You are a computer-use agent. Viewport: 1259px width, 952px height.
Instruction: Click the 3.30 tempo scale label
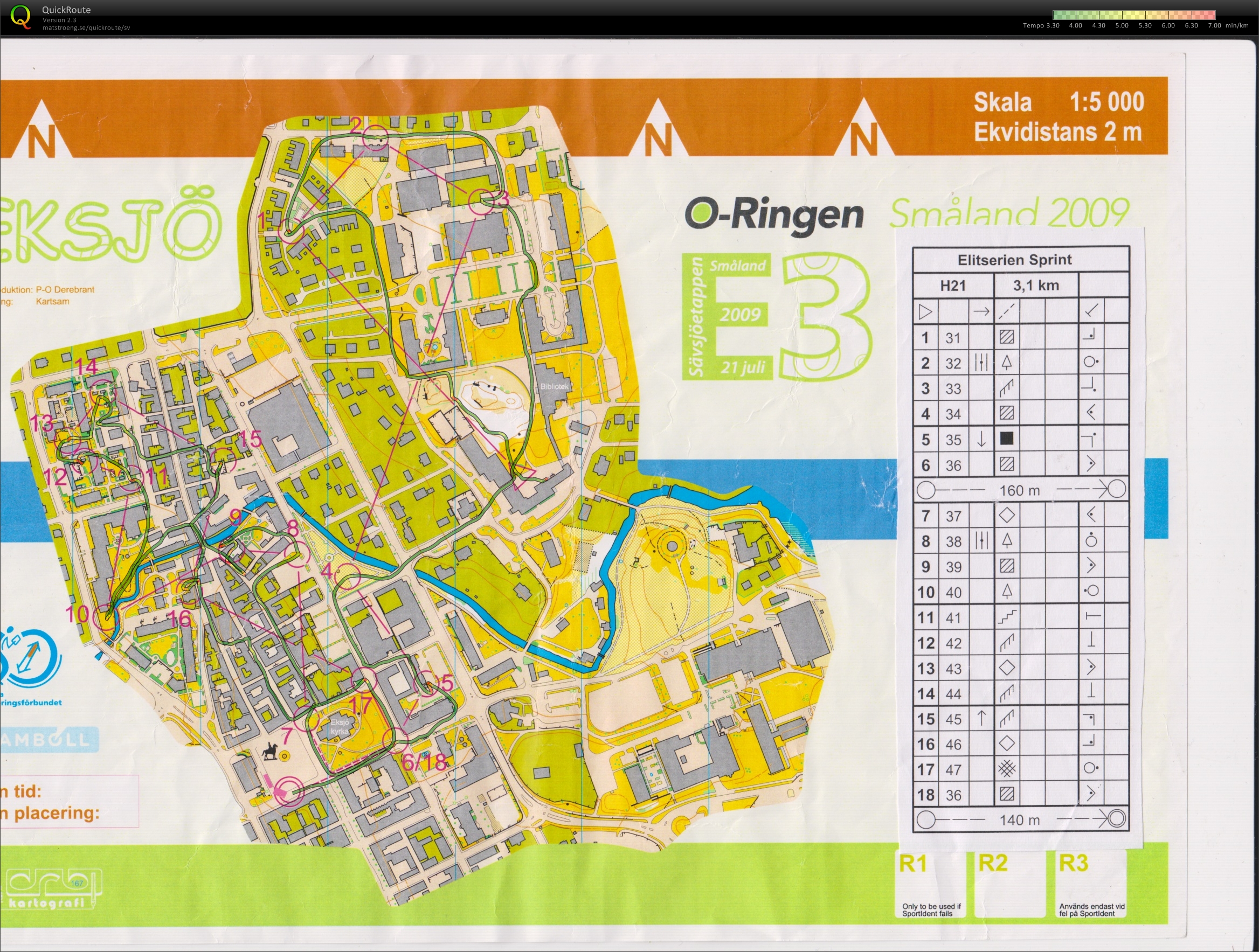click(x=1053, y=26)
